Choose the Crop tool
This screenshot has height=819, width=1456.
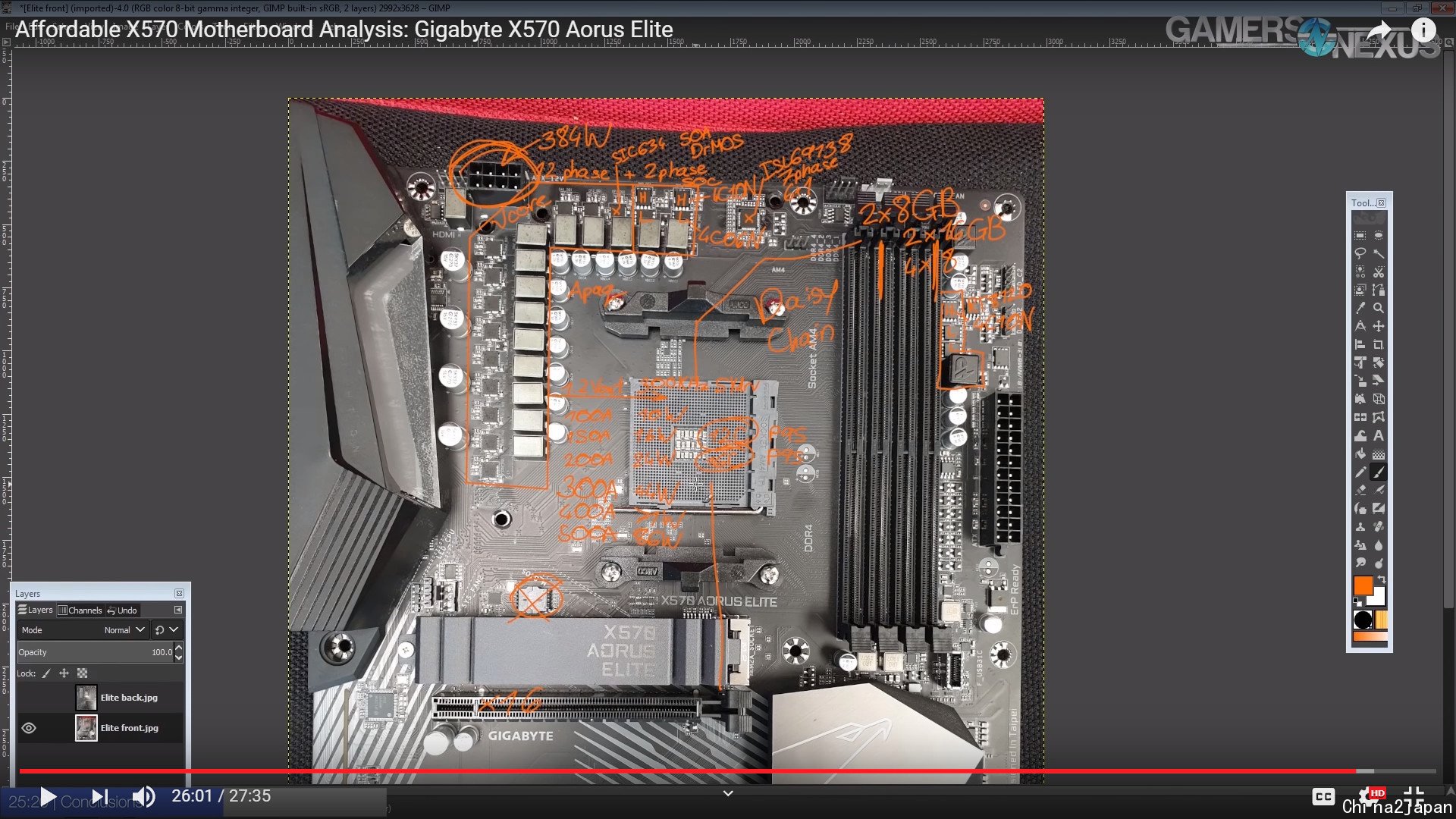coord(1379,345)
